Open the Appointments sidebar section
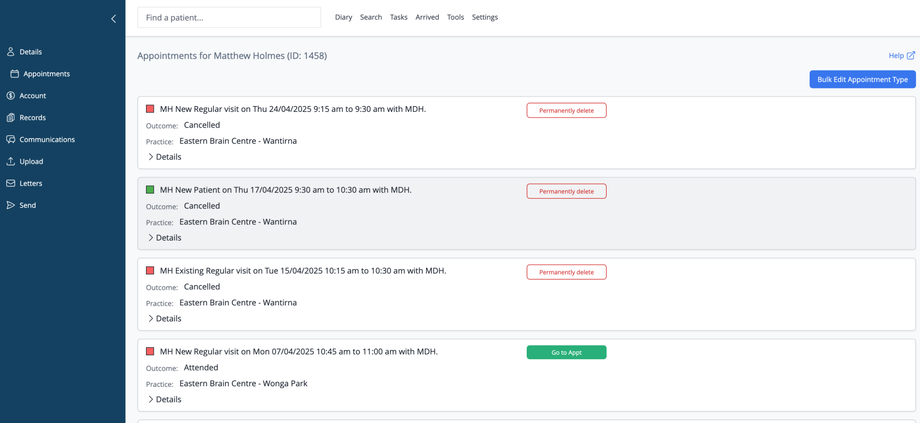This screenshot has width=920, height=423. (x=46, y=74)
